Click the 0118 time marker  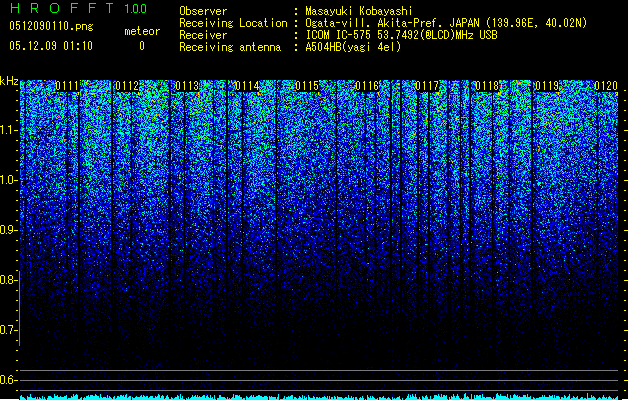[487, 86]
